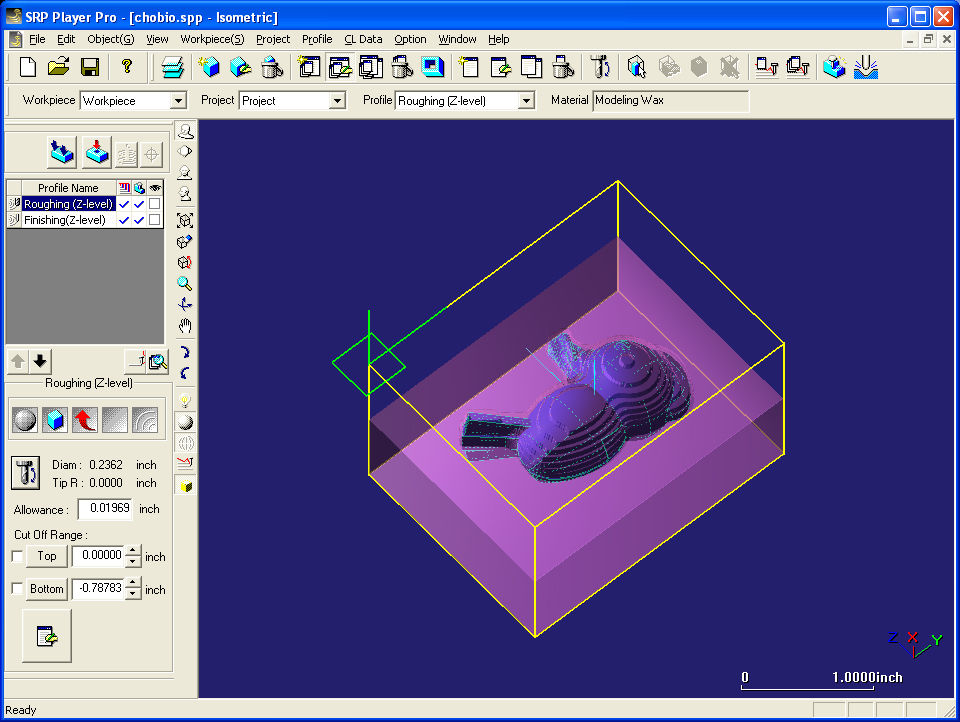960x722 pixels.
Task: Click the new workpiece cube icon with sparkle
Action: point(209,67)
